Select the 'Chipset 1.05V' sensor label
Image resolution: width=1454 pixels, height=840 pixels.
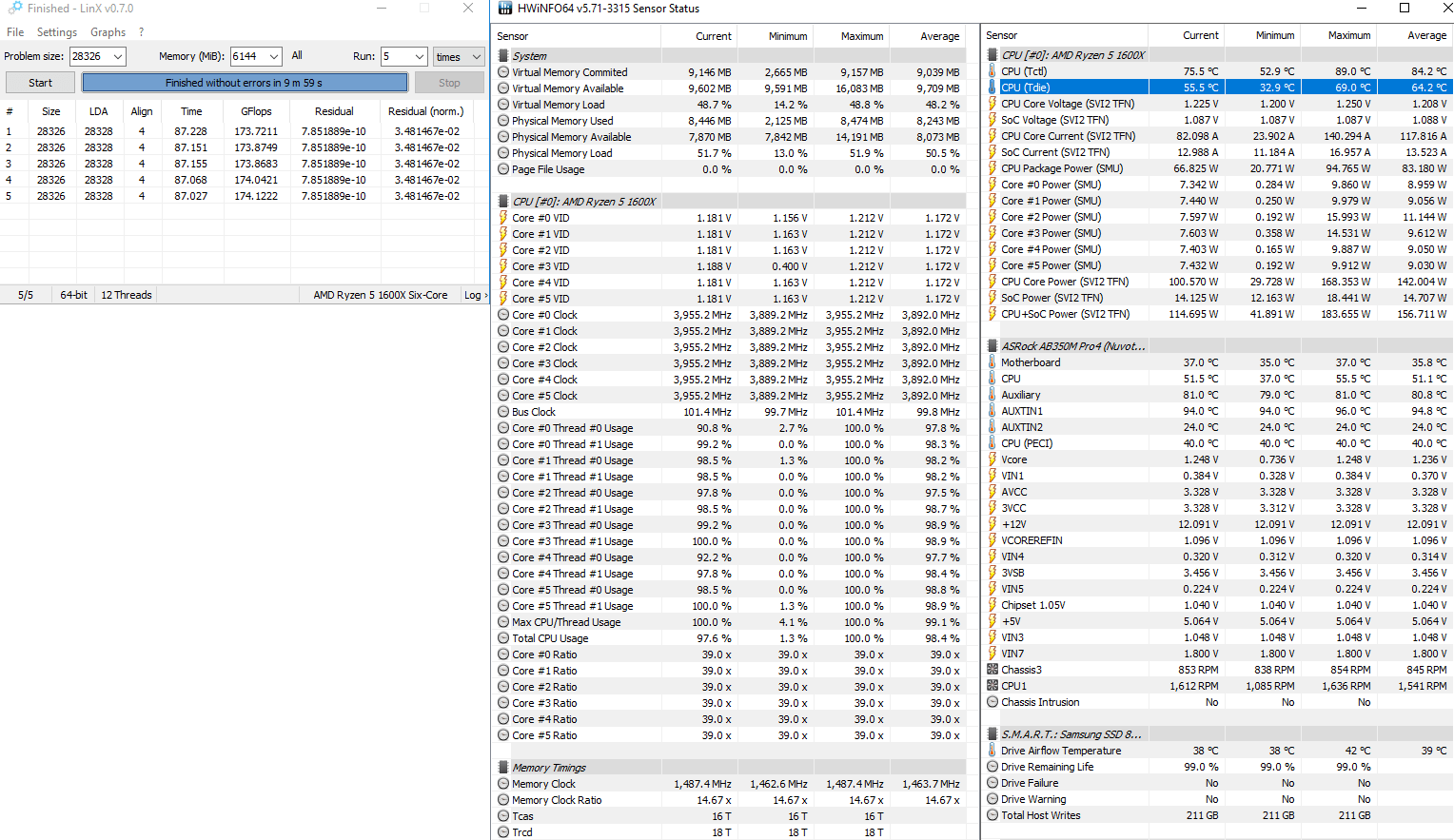pos(1032,605)
